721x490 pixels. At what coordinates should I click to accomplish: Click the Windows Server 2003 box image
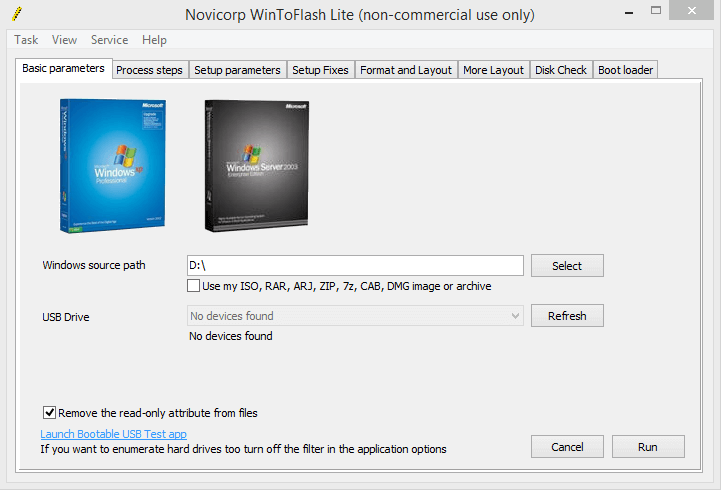click(257, 165)
